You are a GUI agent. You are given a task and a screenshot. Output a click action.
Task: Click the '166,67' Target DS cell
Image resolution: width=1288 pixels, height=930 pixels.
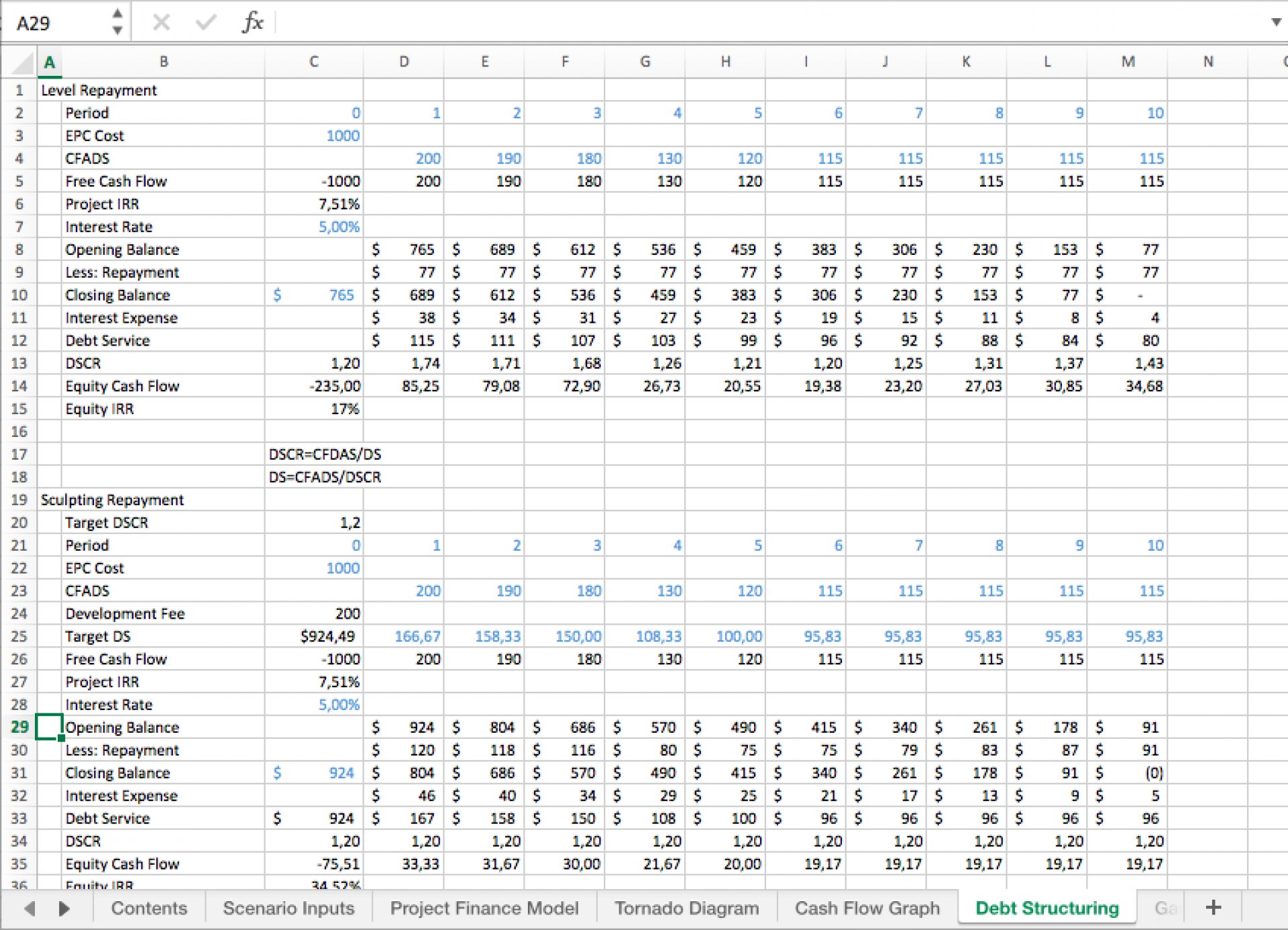[x=403, y=636]
